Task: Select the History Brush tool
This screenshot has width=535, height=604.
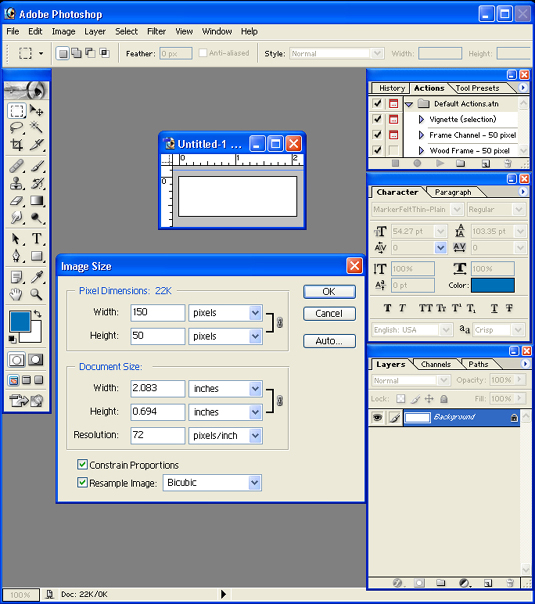Action: (x=37, y=183)
